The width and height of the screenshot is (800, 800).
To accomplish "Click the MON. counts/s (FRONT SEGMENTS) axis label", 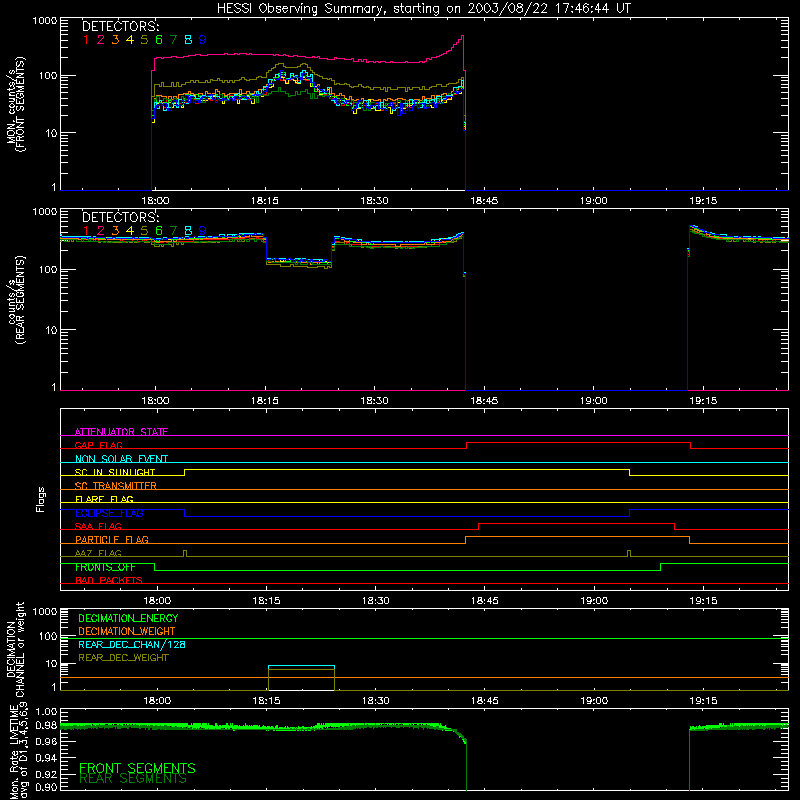I will click(x=16, y=104).
